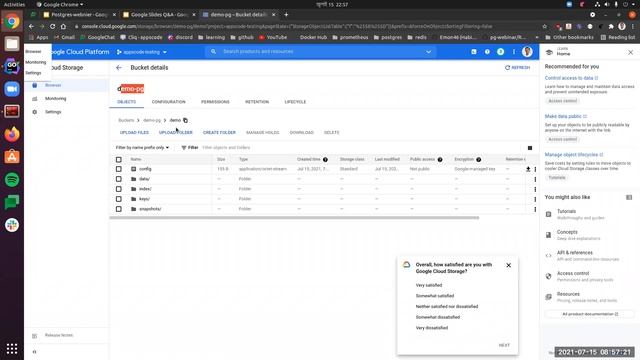Click NEXT in survey popup
640x360 pixels.
click(x=504, y=345)
